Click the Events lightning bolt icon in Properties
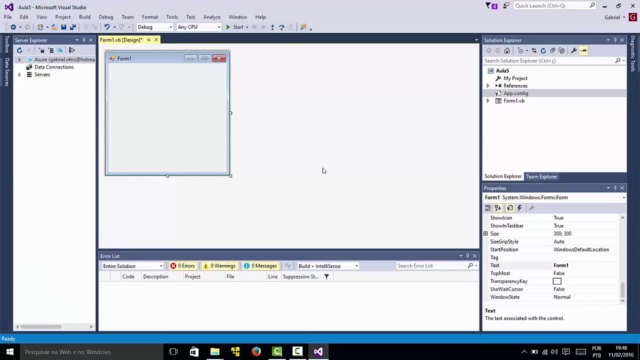 (520, 208)
